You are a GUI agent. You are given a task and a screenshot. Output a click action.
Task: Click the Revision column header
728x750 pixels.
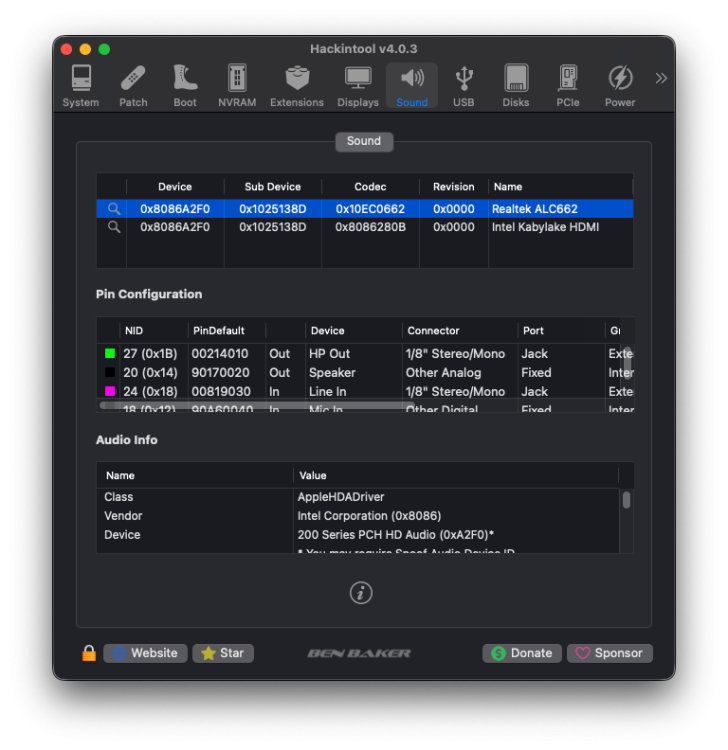453,187
